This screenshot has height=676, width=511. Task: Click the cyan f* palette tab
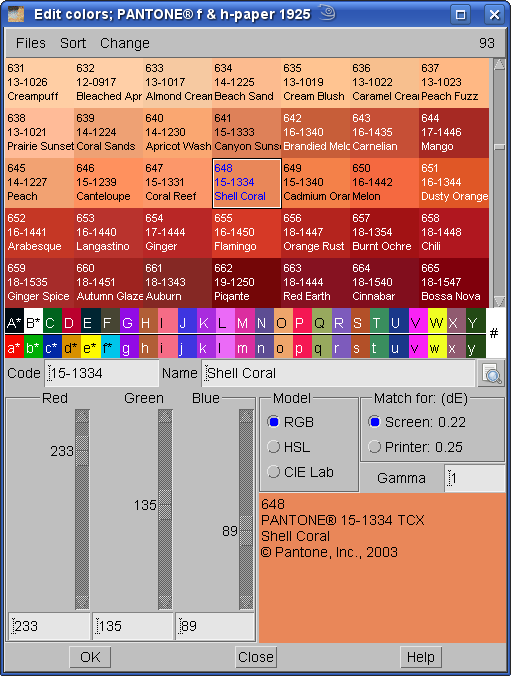point(110,346)
